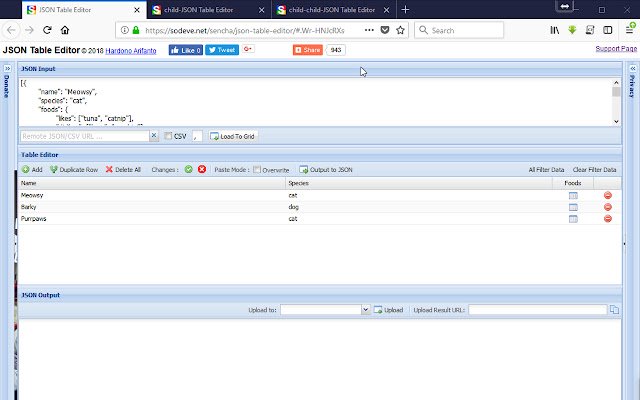Click the Load To Grid button
640x400 pixels.
pos(231,135)
